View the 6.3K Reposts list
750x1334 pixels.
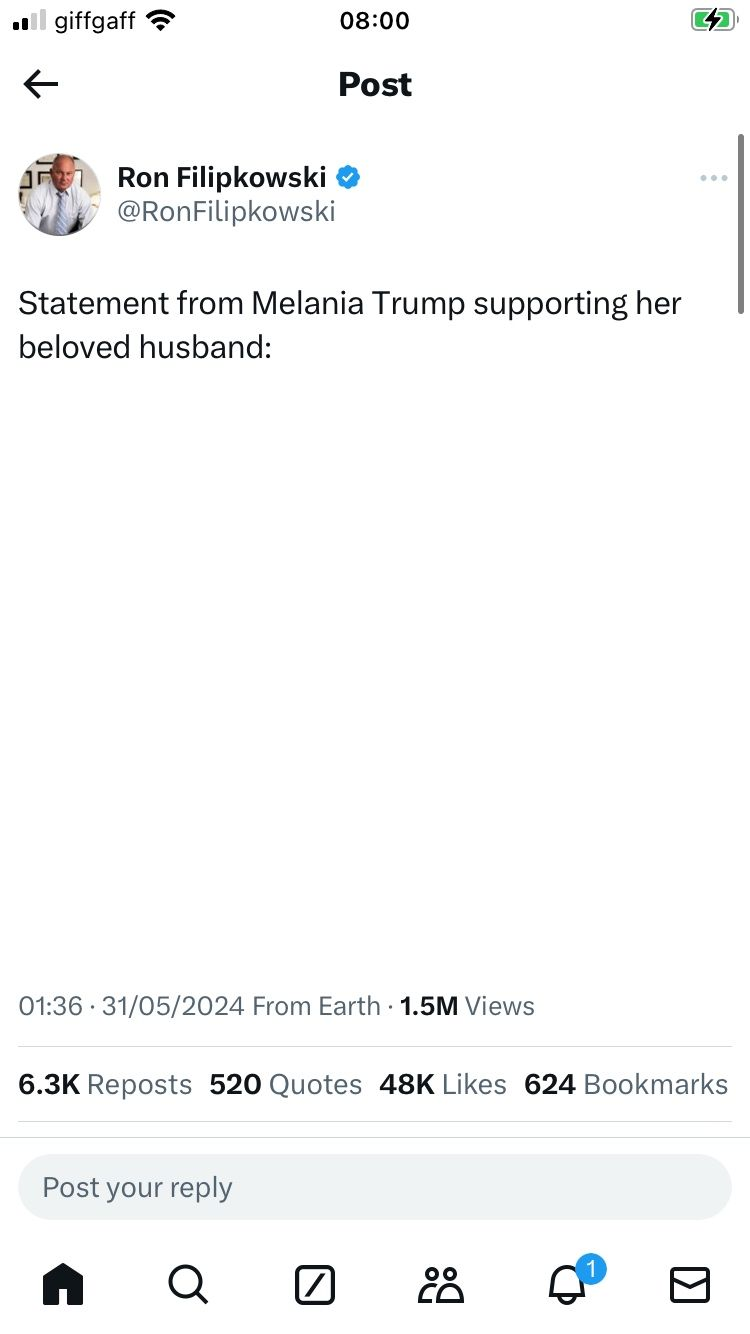(x=105, y=1084)
